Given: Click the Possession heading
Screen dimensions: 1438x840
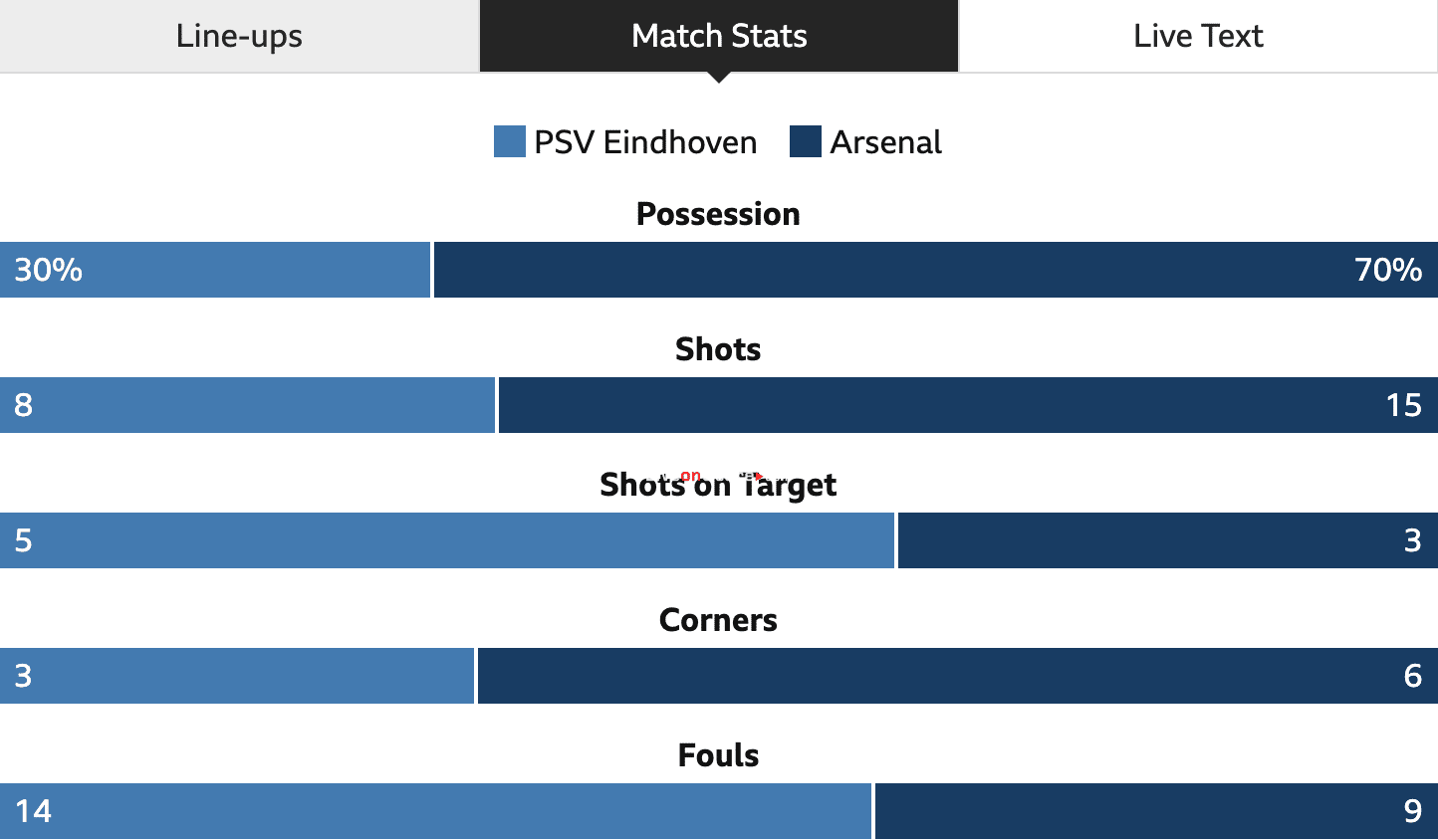Looking at the screenshot, I should 718,214.
